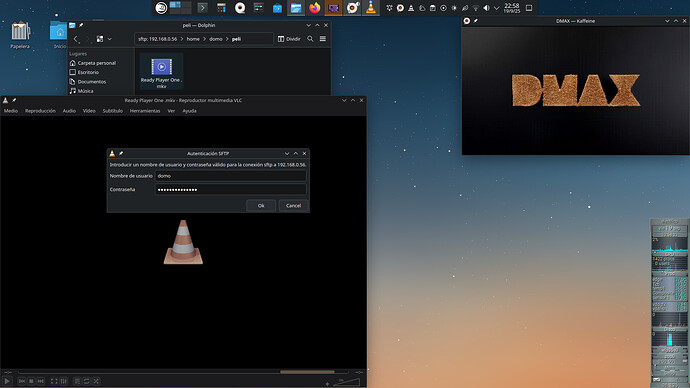
Task: Open the Discover store icon in panel
Action: 277,8
